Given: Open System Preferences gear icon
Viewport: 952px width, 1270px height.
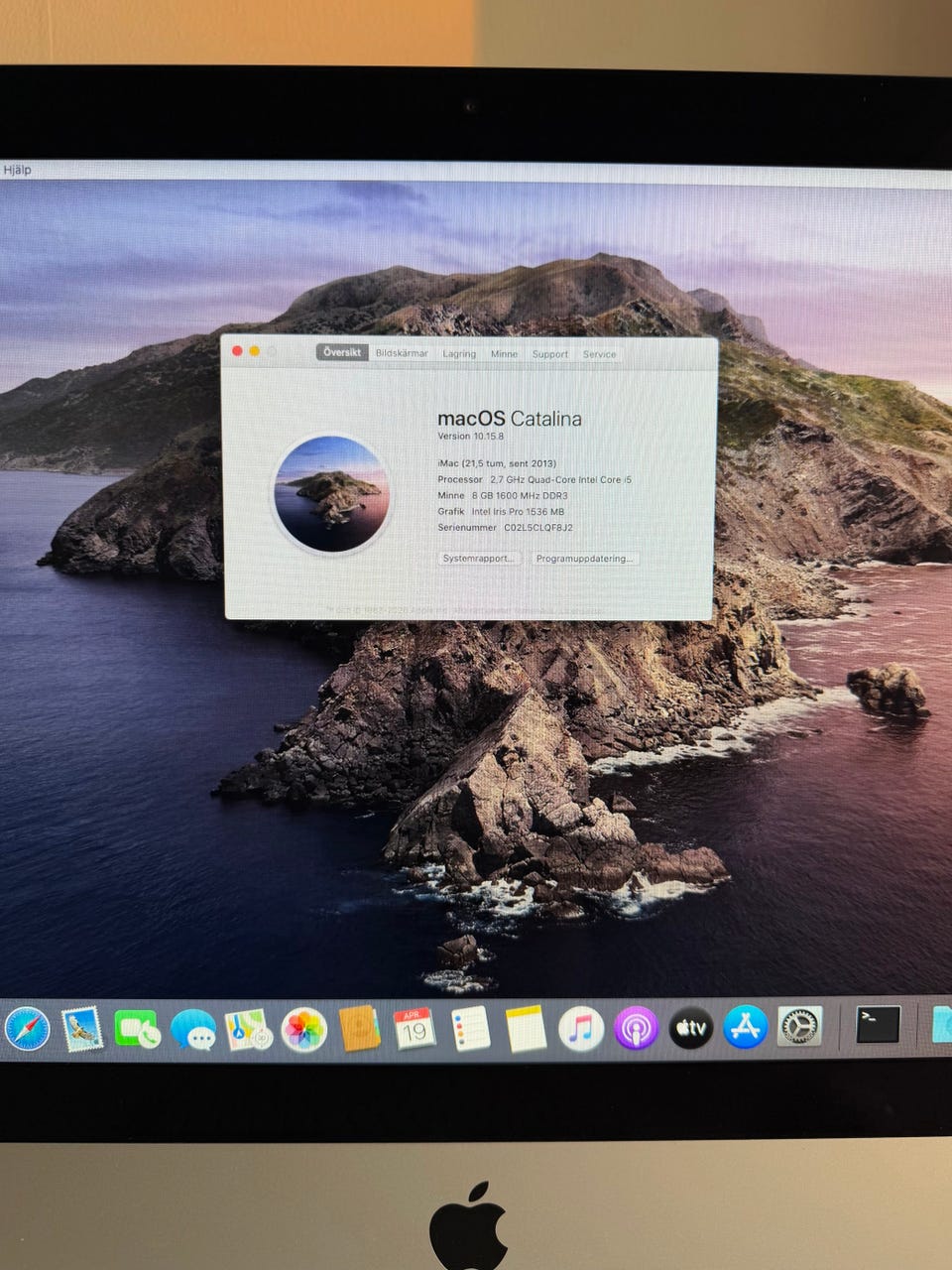Looking at the screenshot, I should [799, 1027].
